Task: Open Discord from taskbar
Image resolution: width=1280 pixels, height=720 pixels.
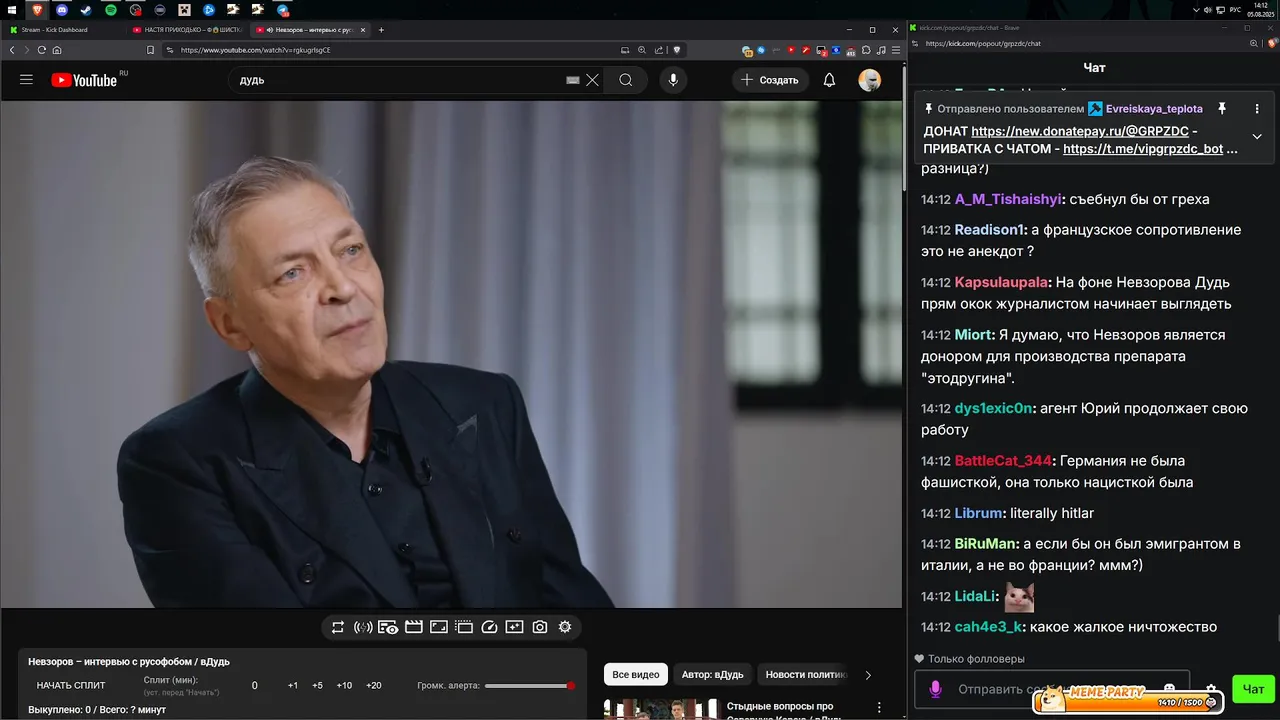Action: click(62, 9)
